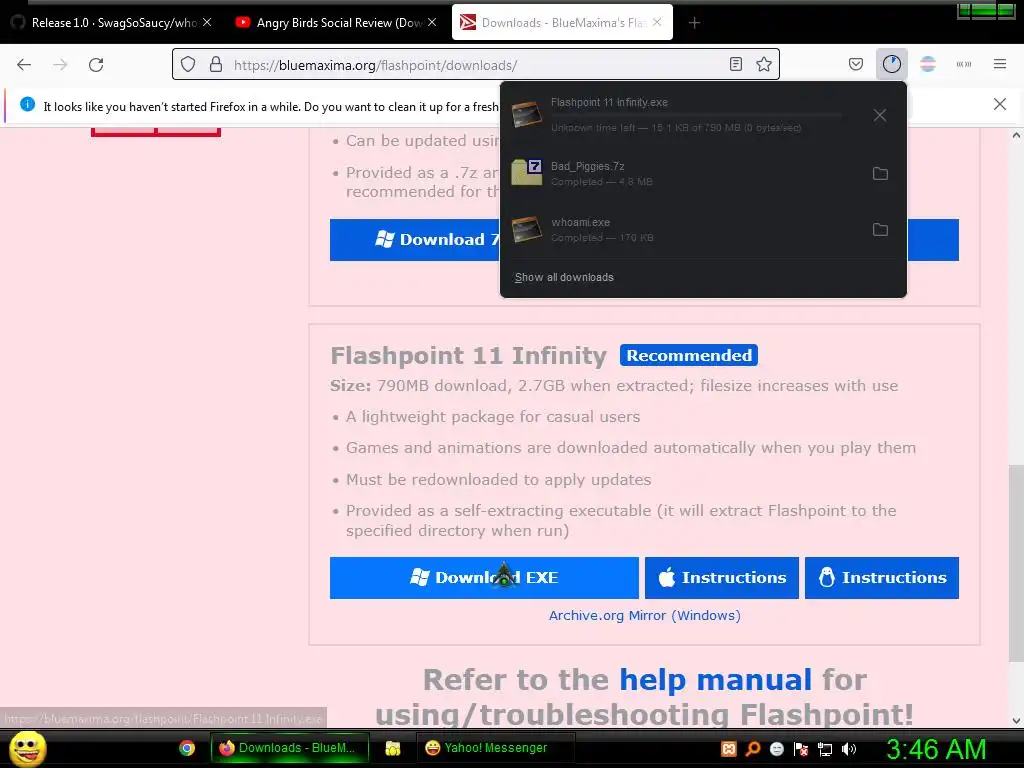Viewport: 1024px width, 768px height.
Task: Toggle the downloads panel toolbar button
Action: coord(891,64)
